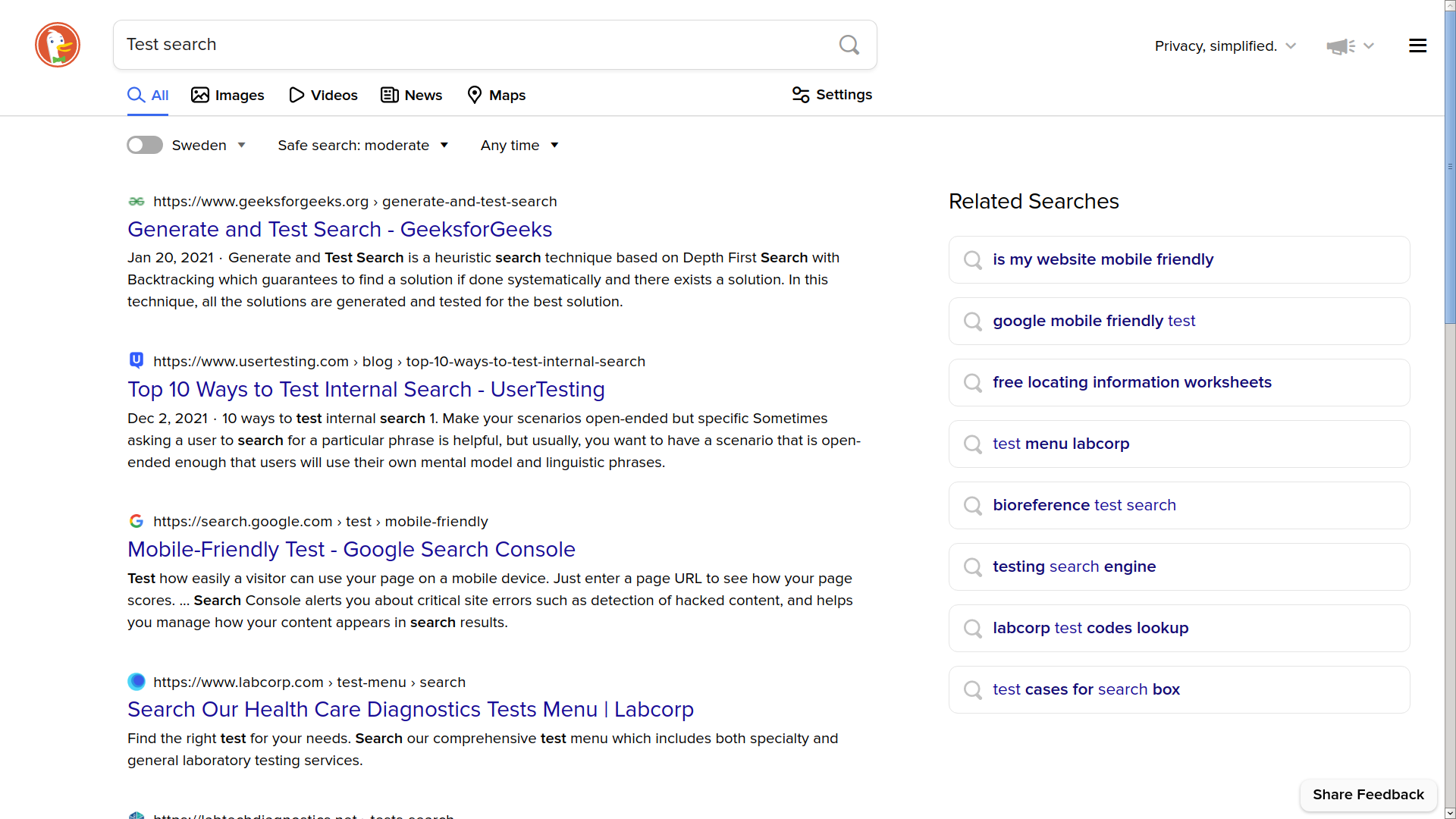This screenshot has height=819, width=1456.
Task: Click the UserTesting favicon
Action: click(136, 360)
